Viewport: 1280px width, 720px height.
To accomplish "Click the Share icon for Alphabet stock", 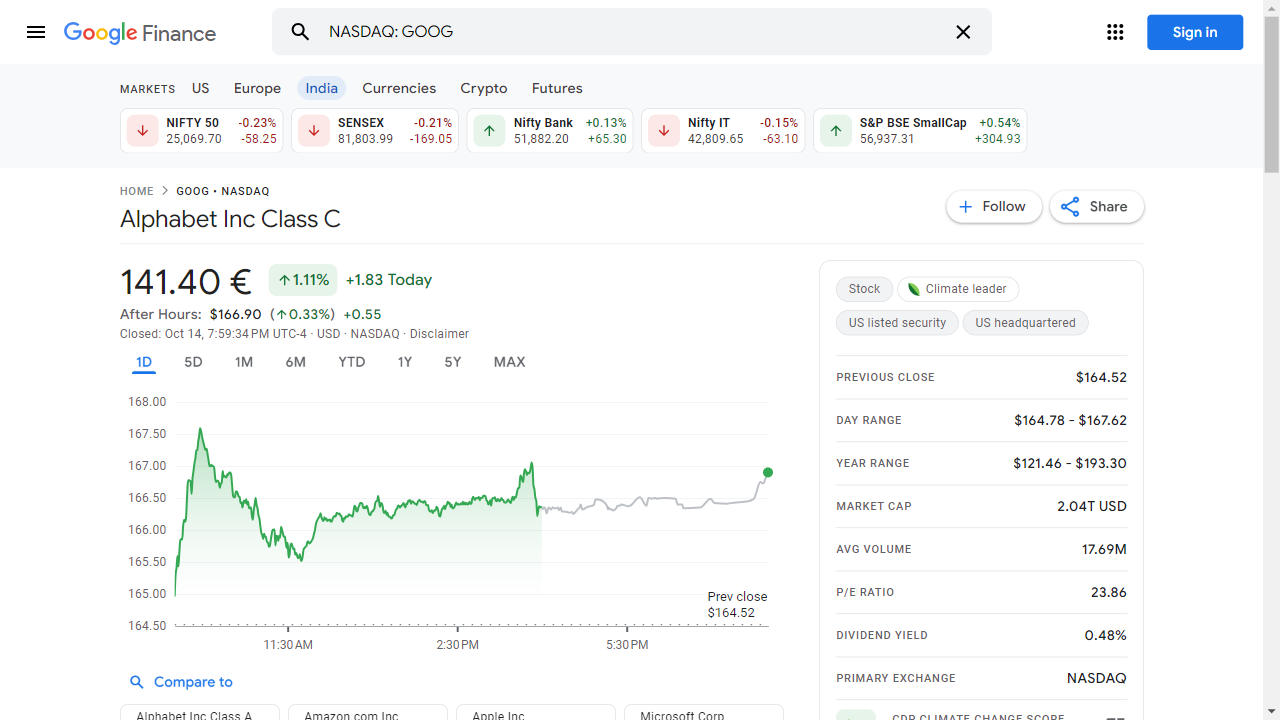I will pos(1069,206).
